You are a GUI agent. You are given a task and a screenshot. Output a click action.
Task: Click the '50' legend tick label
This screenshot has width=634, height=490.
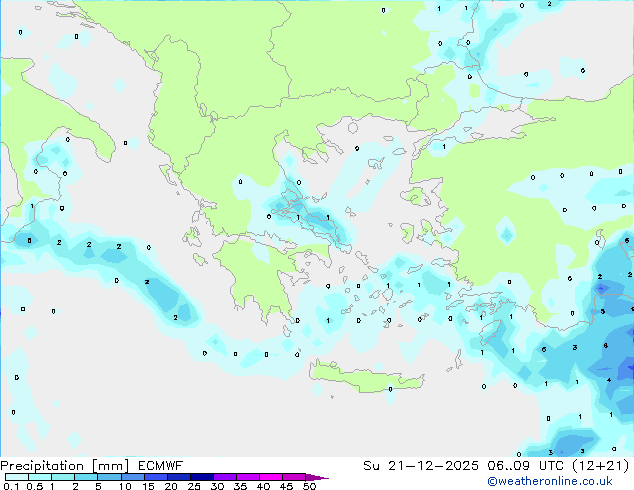[309, 486]
